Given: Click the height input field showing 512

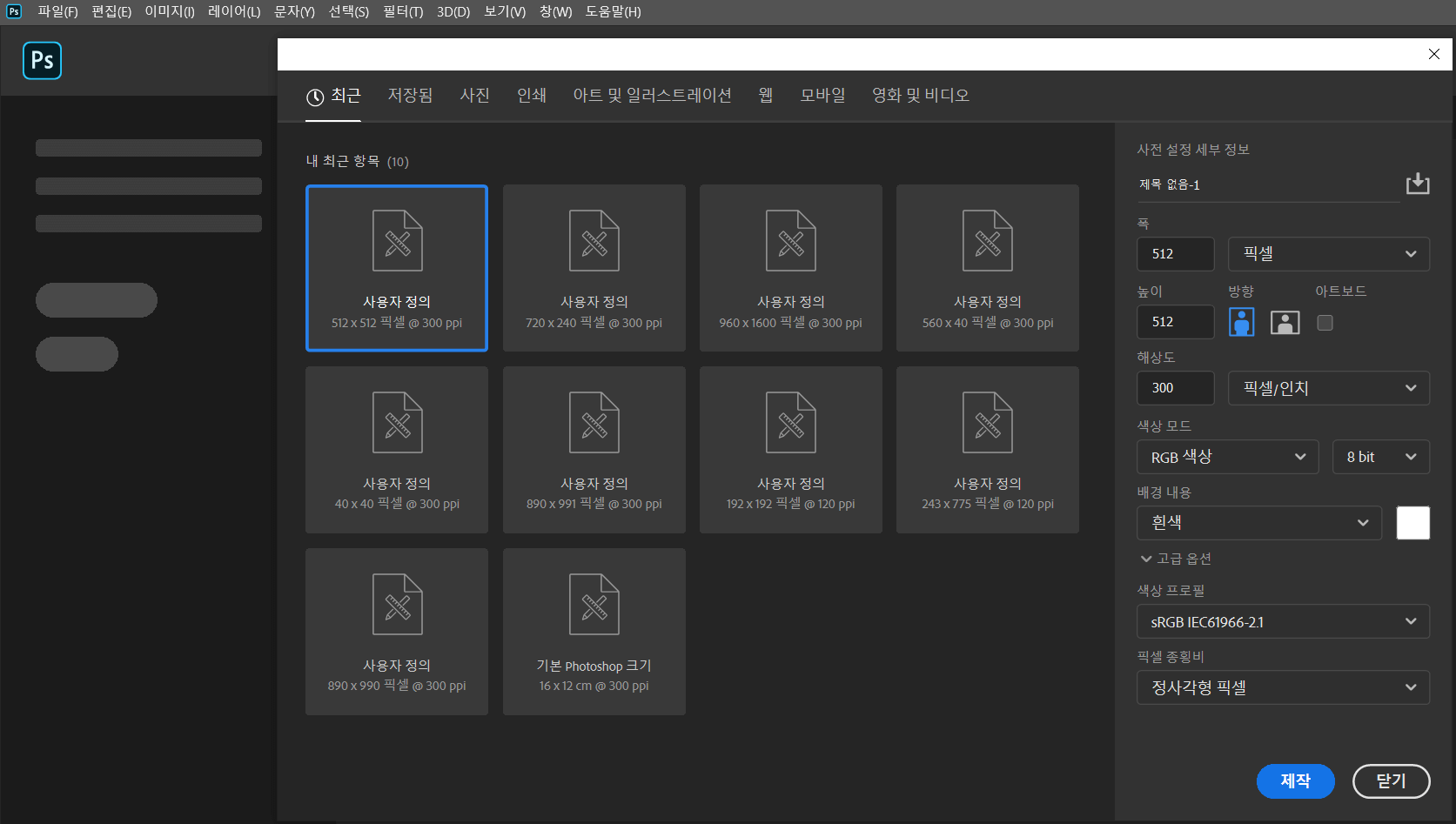Looking at the screenshot, I should pos(1176,322).
